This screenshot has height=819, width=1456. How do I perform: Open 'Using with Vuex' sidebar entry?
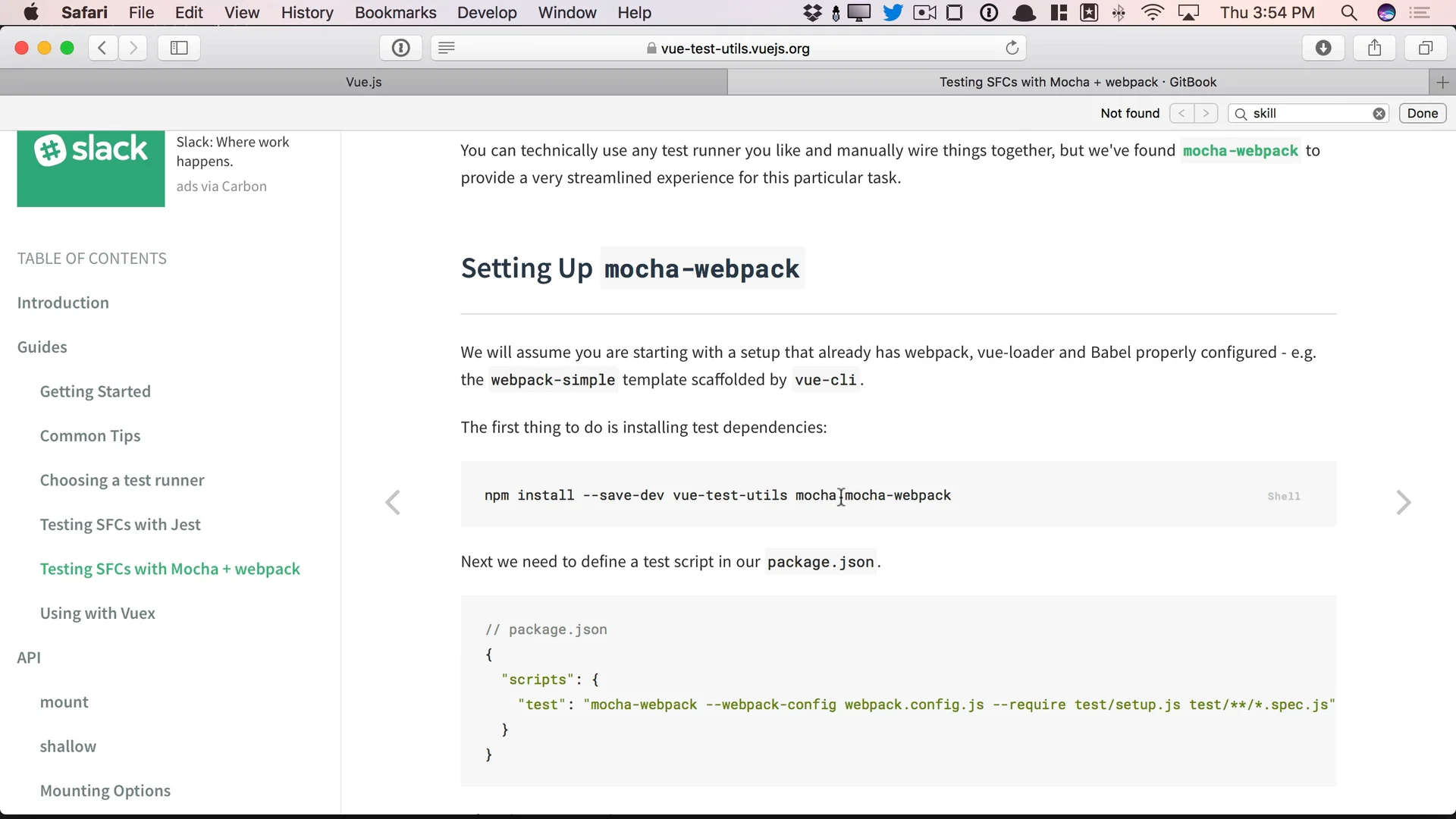97,613
